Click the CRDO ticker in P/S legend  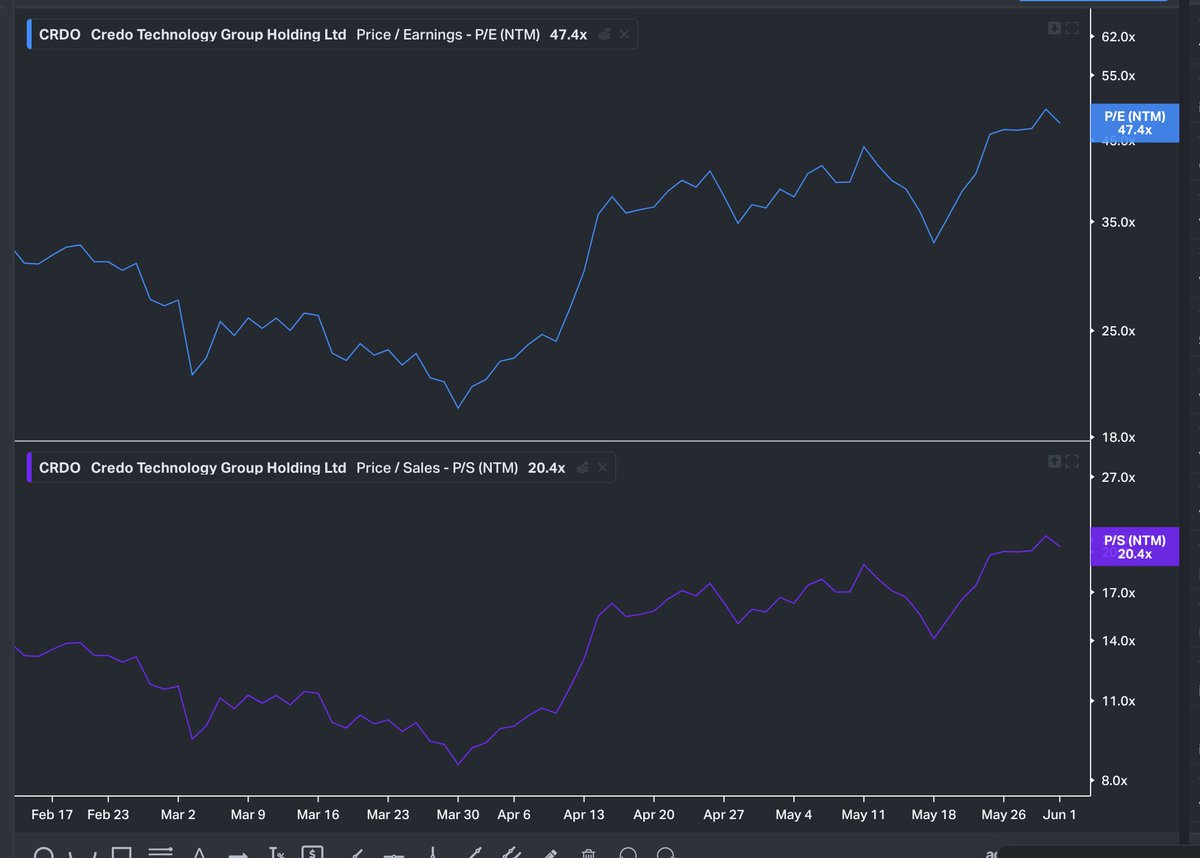pyautogui.click(x=60, y=467)
